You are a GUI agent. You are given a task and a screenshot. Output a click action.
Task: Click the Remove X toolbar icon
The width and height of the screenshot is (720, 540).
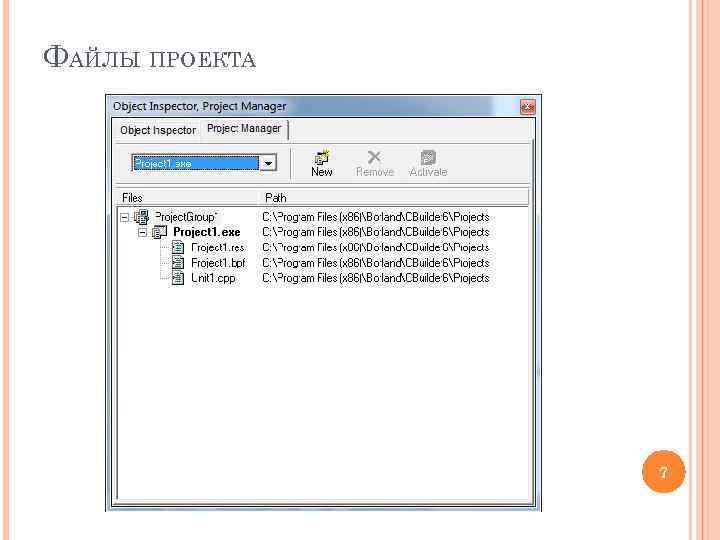coord(374,157)
